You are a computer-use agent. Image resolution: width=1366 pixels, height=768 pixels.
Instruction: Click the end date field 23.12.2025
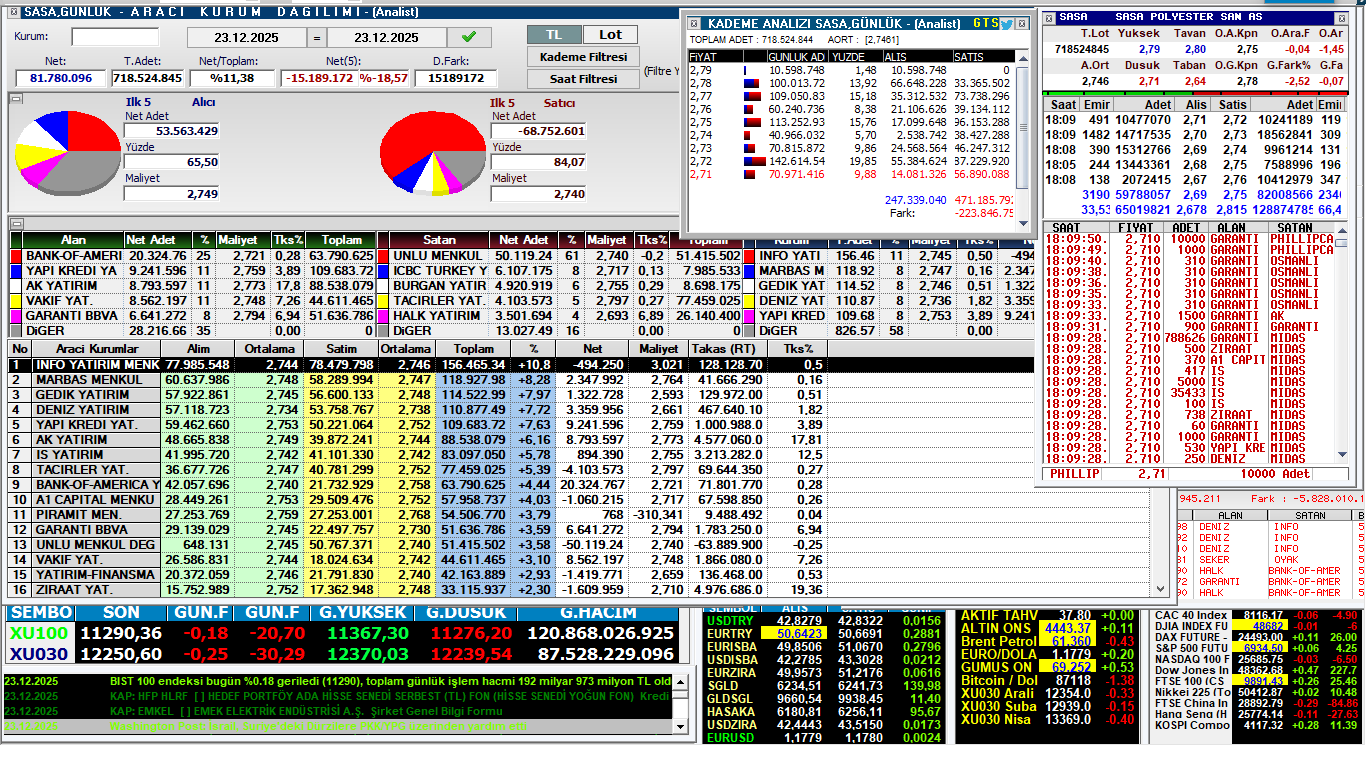[386, 37]
